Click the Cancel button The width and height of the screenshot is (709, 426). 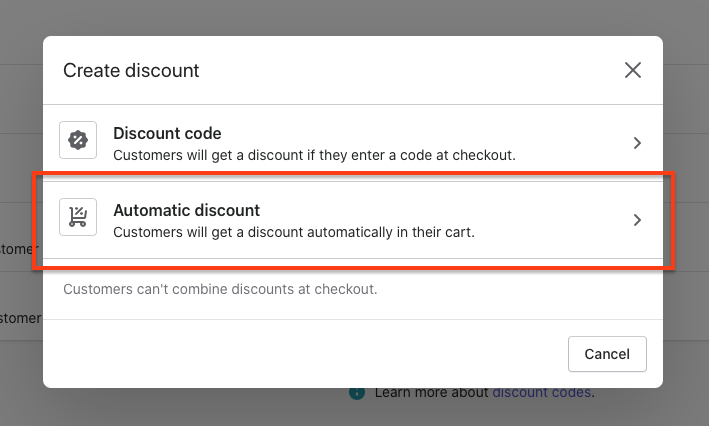(607, 354)
